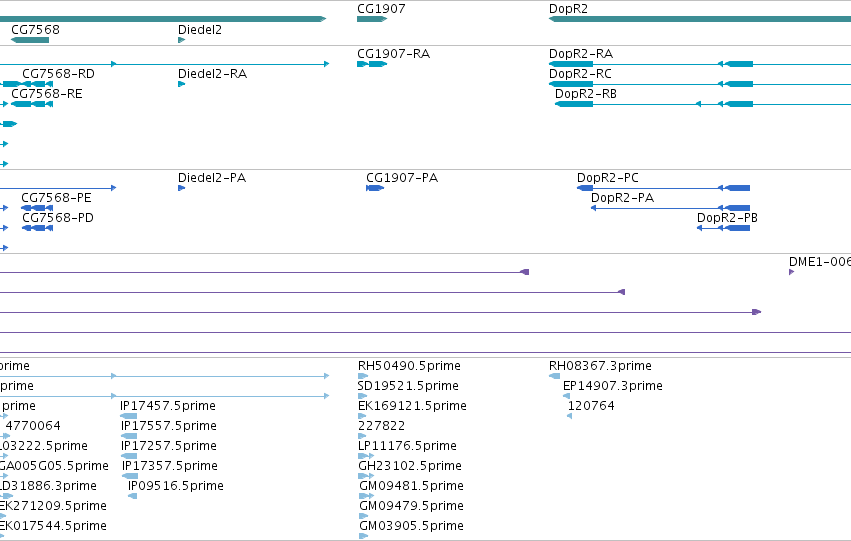851x541 pixels.
Task: Select EST IP17357.5prime
Action: pyautogui.click(x=169, y=466)
